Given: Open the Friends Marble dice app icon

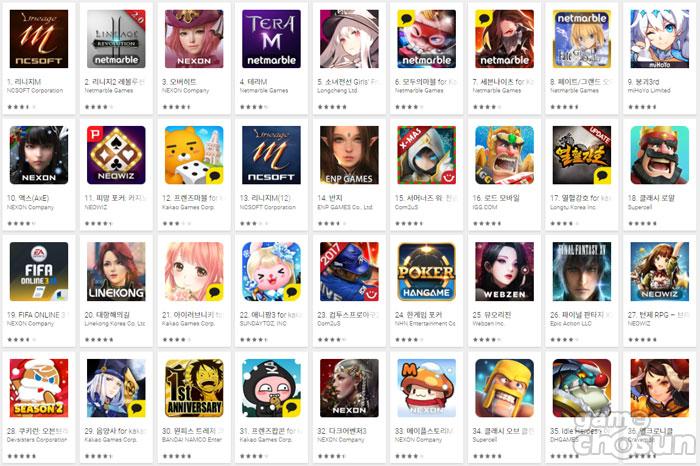Looking at the screenshot, I should coord(194,155).
